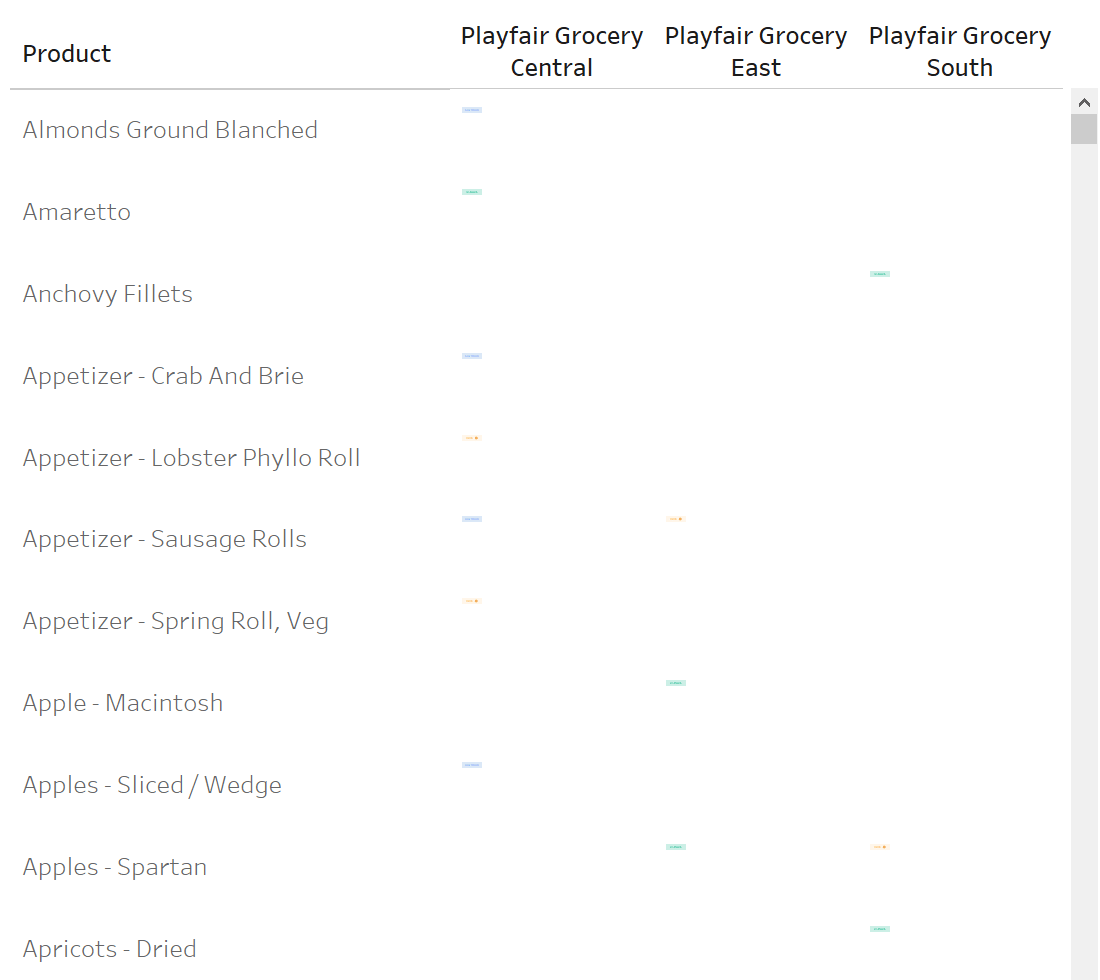The height and width of the screenshot is (980, 1100).
Task: Click blue badge for Crab And Brie Central
Action: tap(472, 356)
